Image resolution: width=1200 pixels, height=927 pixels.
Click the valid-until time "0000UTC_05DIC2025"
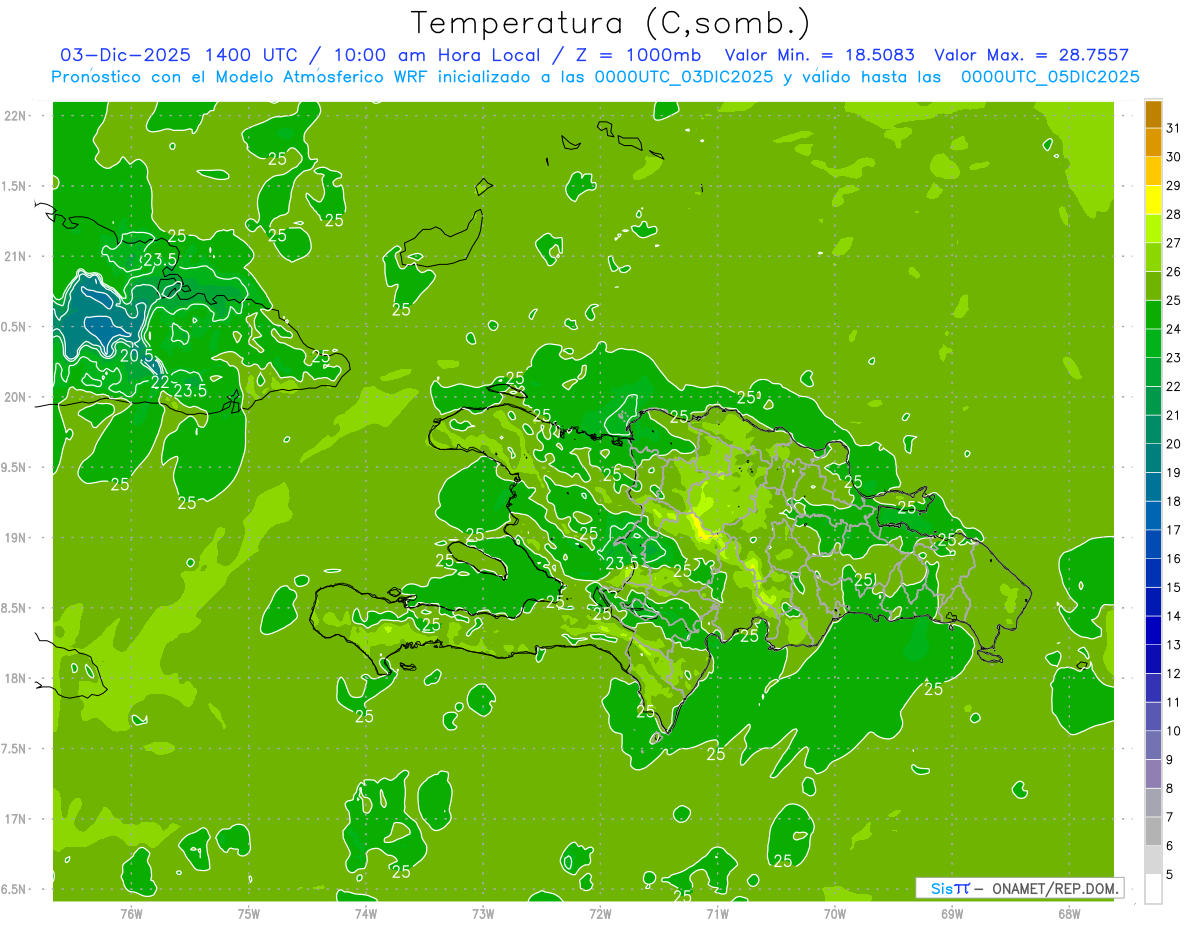click(x=1050, y=77)
